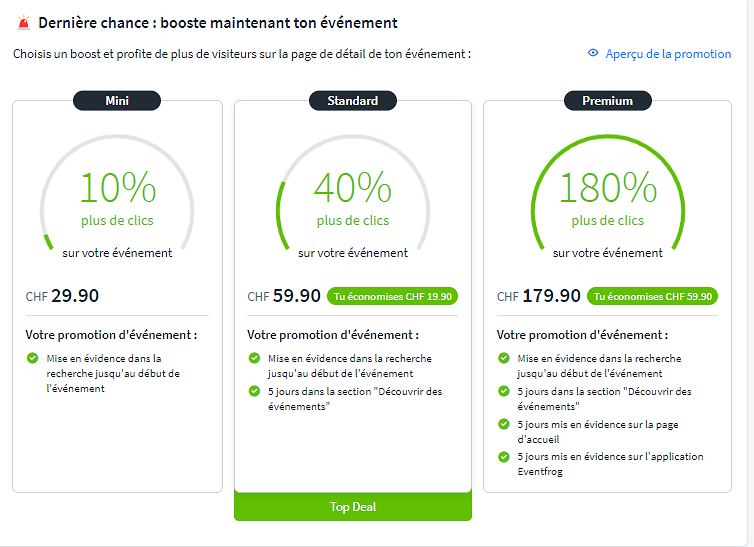This screenshot has height=547, width=754.
Task: Click the Premium price CHF 179.90
Action: (538, 295)
